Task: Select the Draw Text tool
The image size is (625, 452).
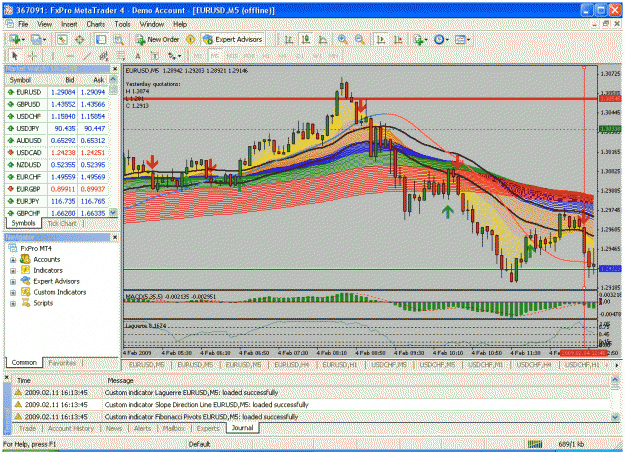Action: [138, 56]
